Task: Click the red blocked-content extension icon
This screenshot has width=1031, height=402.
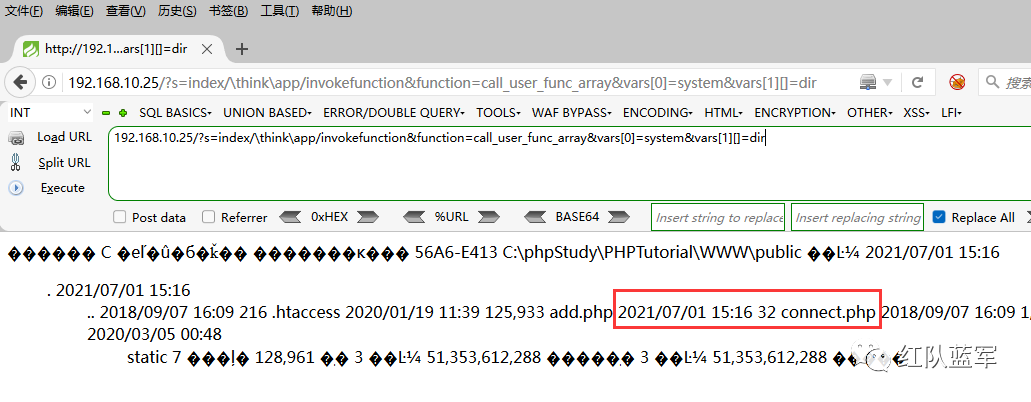Action: point(957,82)
